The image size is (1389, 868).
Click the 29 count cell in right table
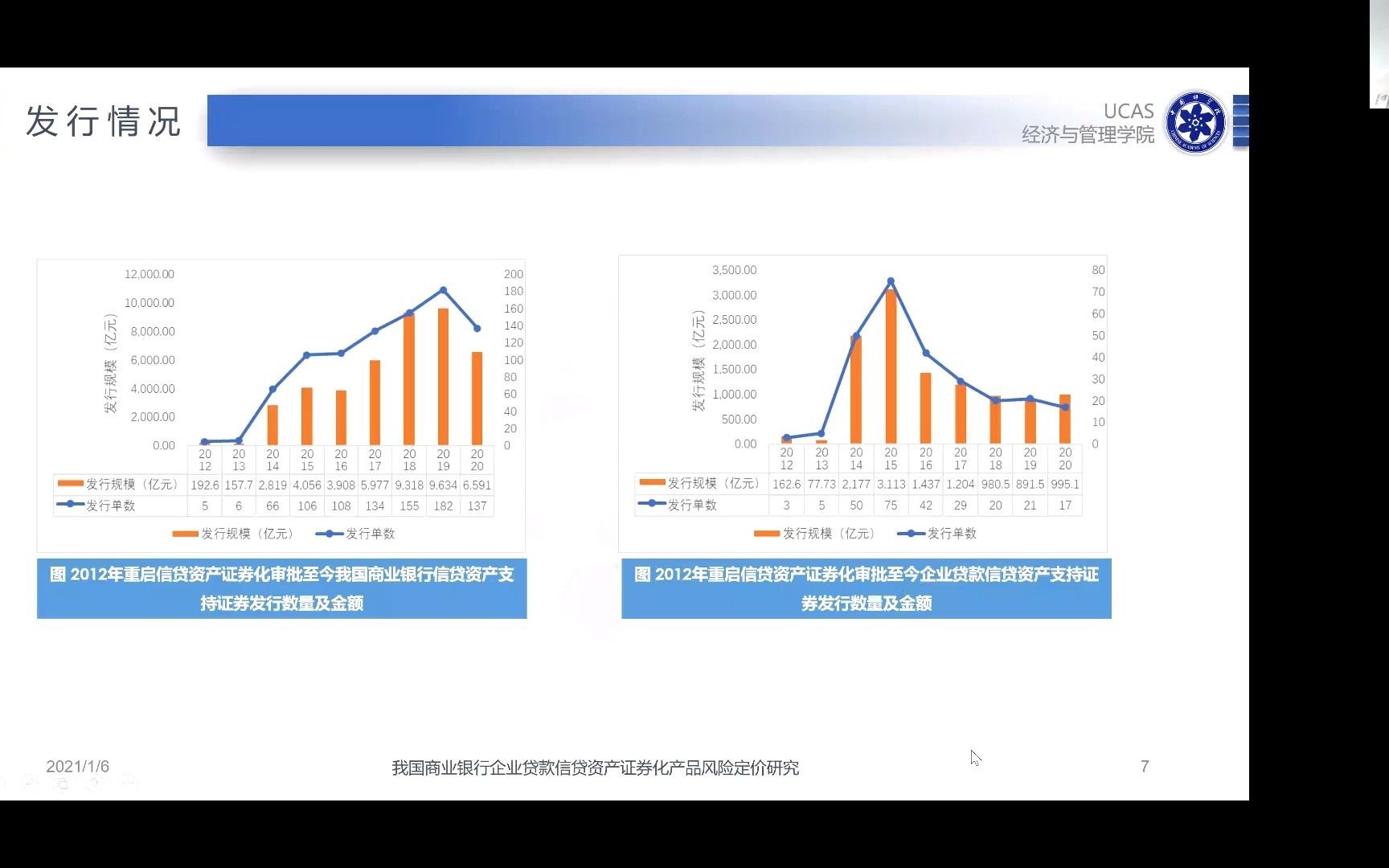[961, 505]
